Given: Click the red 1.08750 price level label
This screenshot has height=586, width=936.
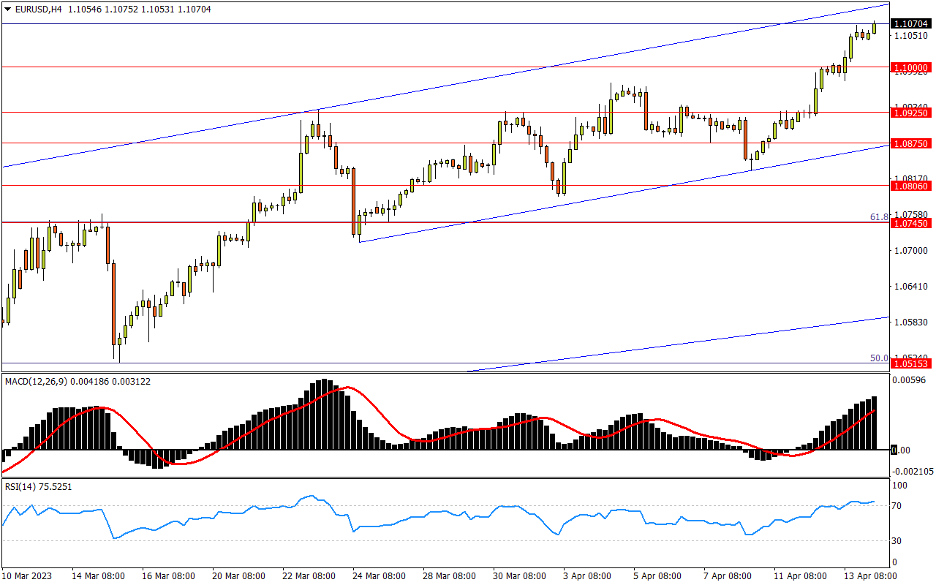Looking at the screenshot, I should [x=910, y=144].
